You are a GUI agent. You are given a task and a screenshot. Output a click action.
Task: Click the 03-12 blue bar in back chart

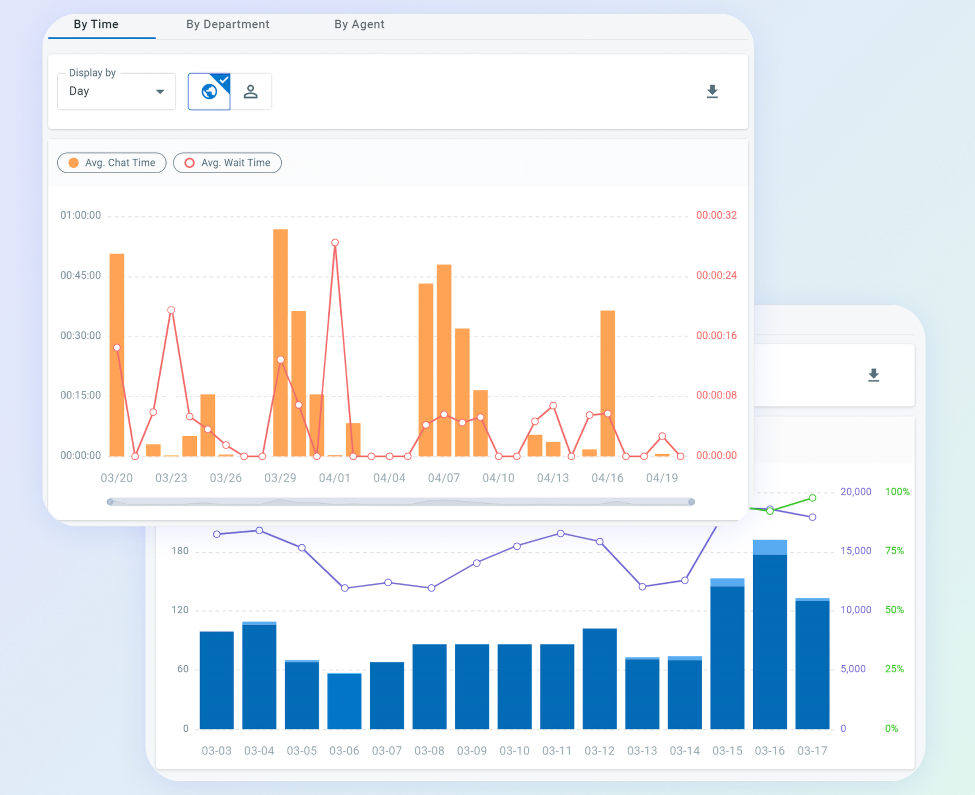coord(600,679)
